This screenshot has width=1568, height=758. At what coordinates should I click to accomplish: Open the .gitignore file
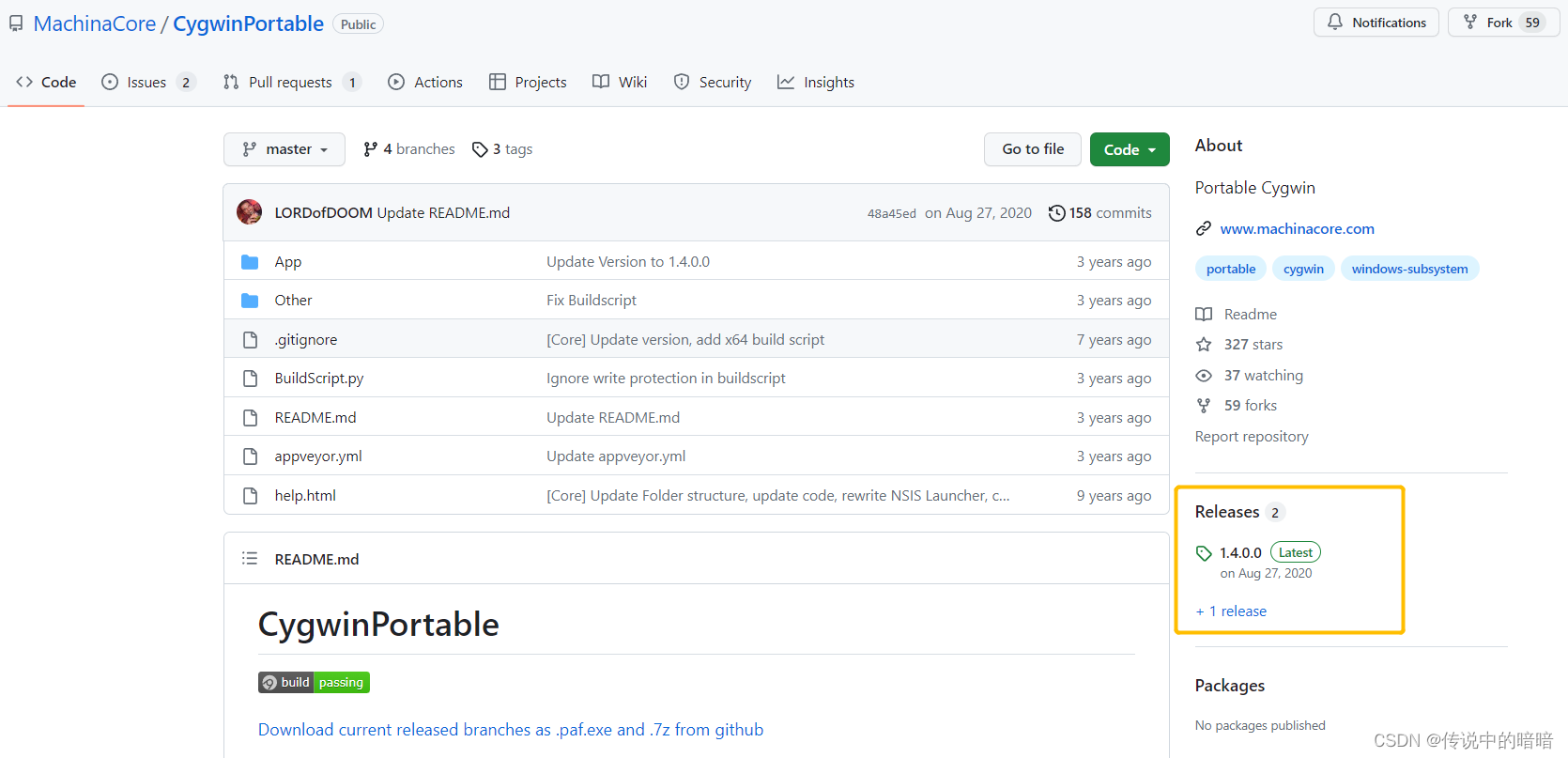pos(306,340)
